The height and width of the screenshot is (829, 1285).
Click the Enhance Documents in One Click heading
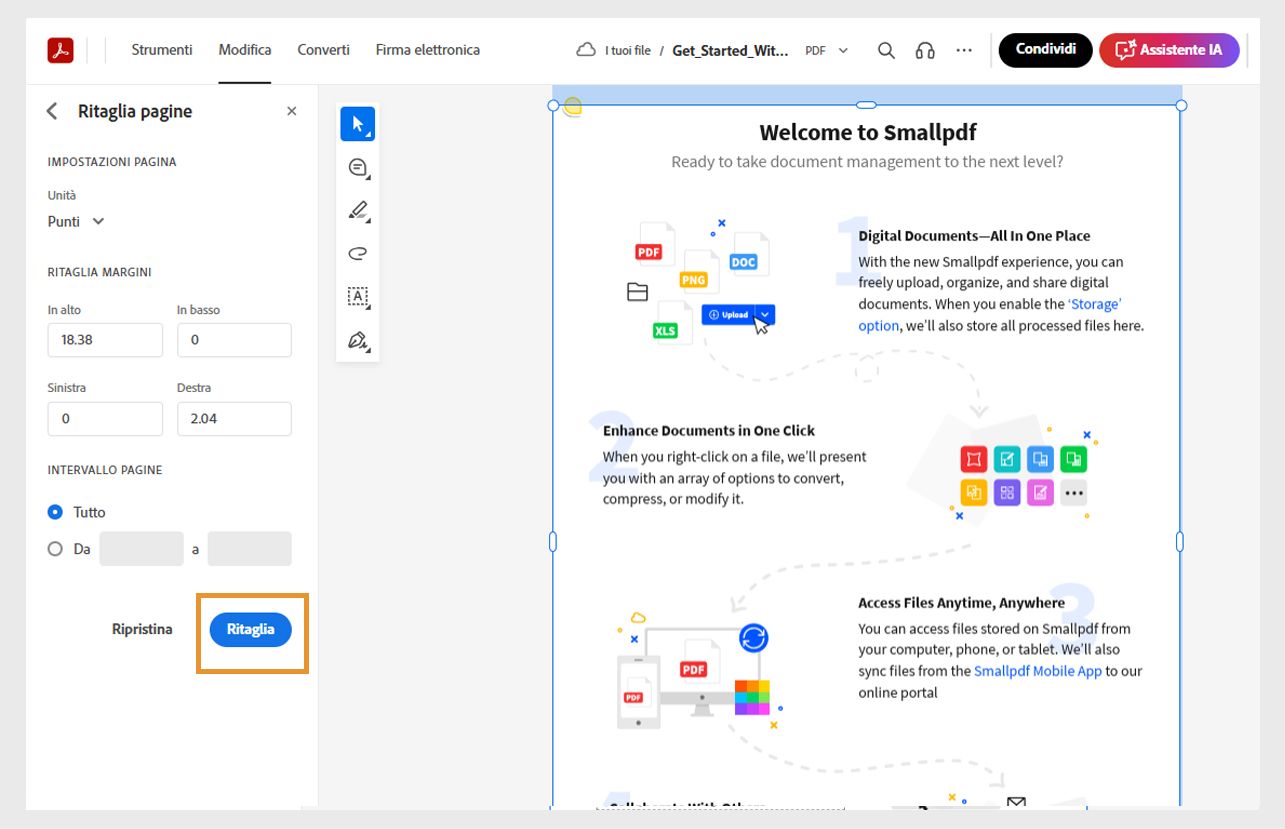(x=709, y=431)
